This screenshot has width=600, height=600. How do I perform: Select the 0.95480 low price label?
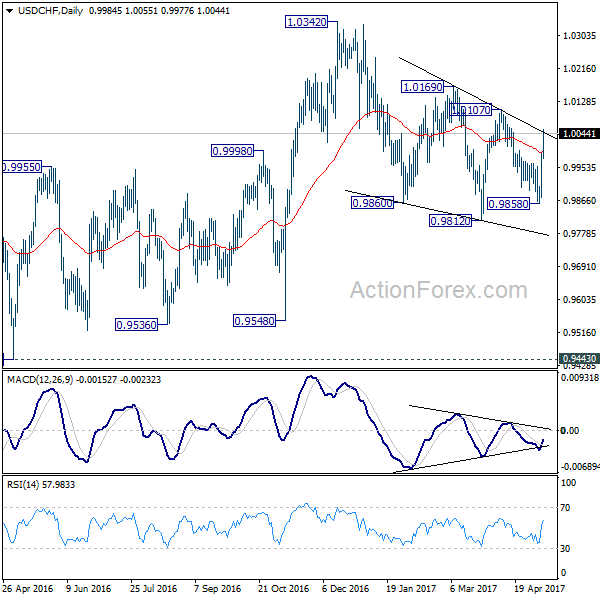point(254,320)
